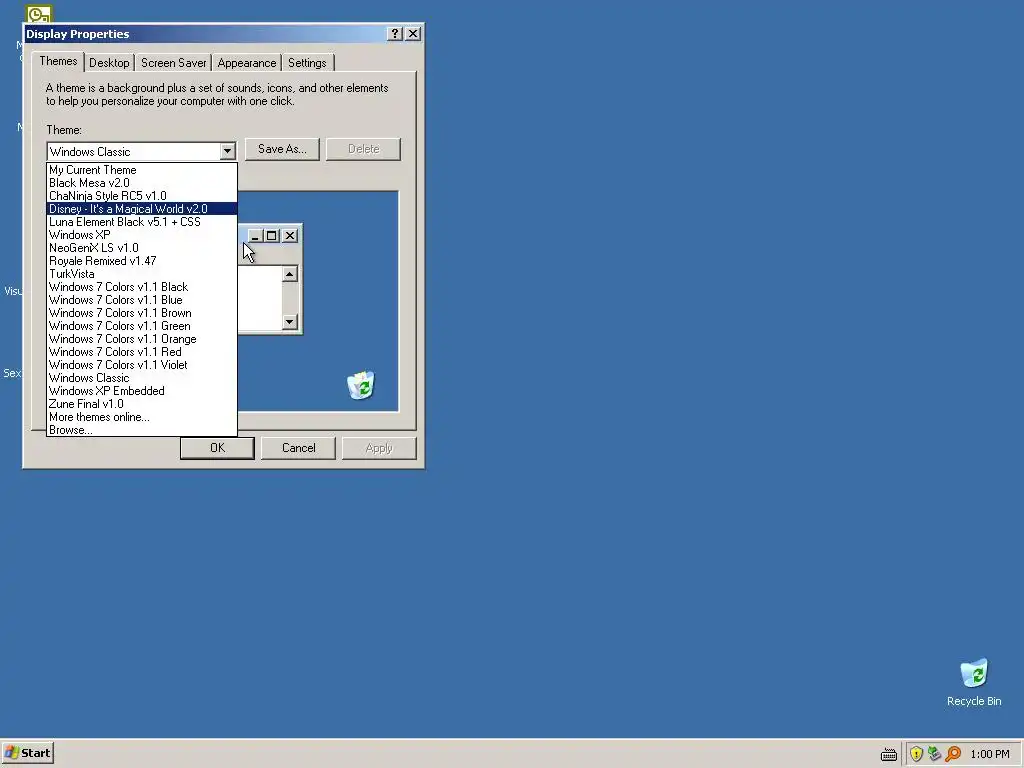Select the TurkVista theme

click(142, 274)
